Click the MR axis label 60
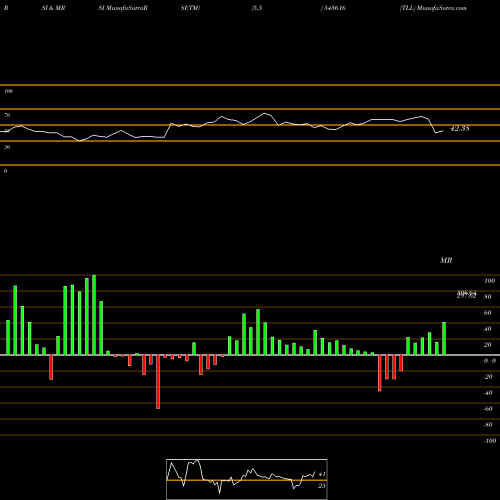This screenshot has height=500, width=500. click(x=487, y=313)
